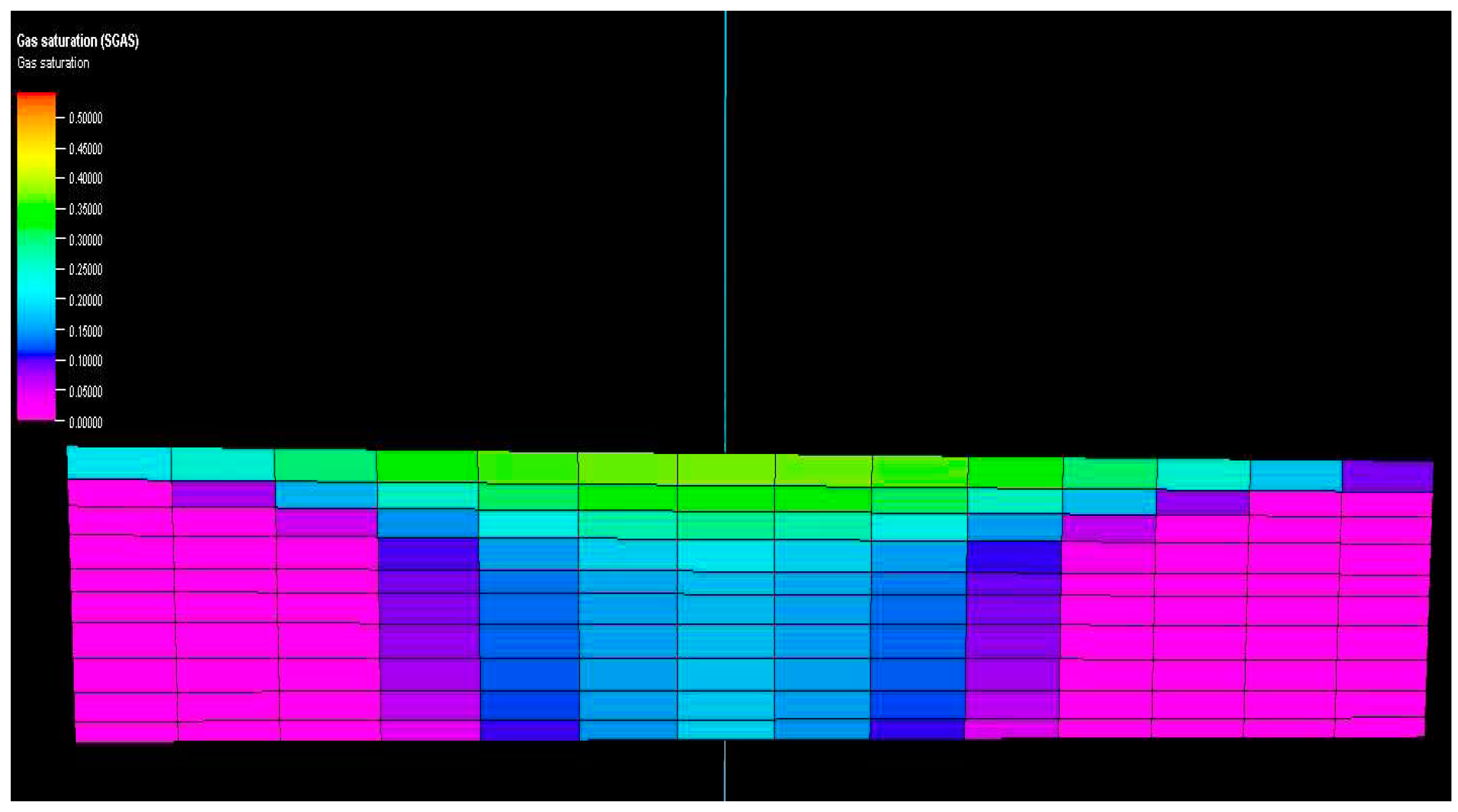This screenshot has height=812, width=1458.
Task: Click the Gas saturation (SGAS) legend title
Action: (x=77, y=42)
